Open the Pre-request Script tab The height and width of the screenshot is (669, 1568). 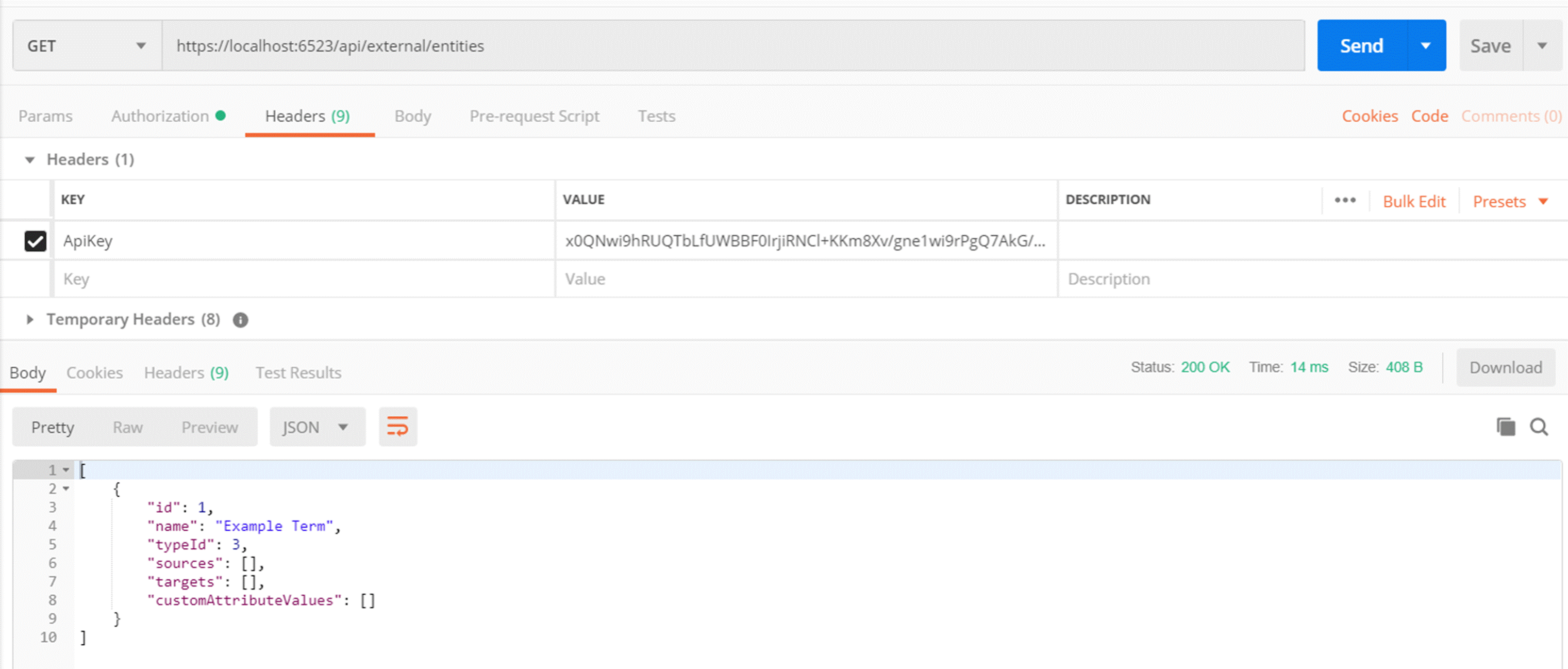535,116
